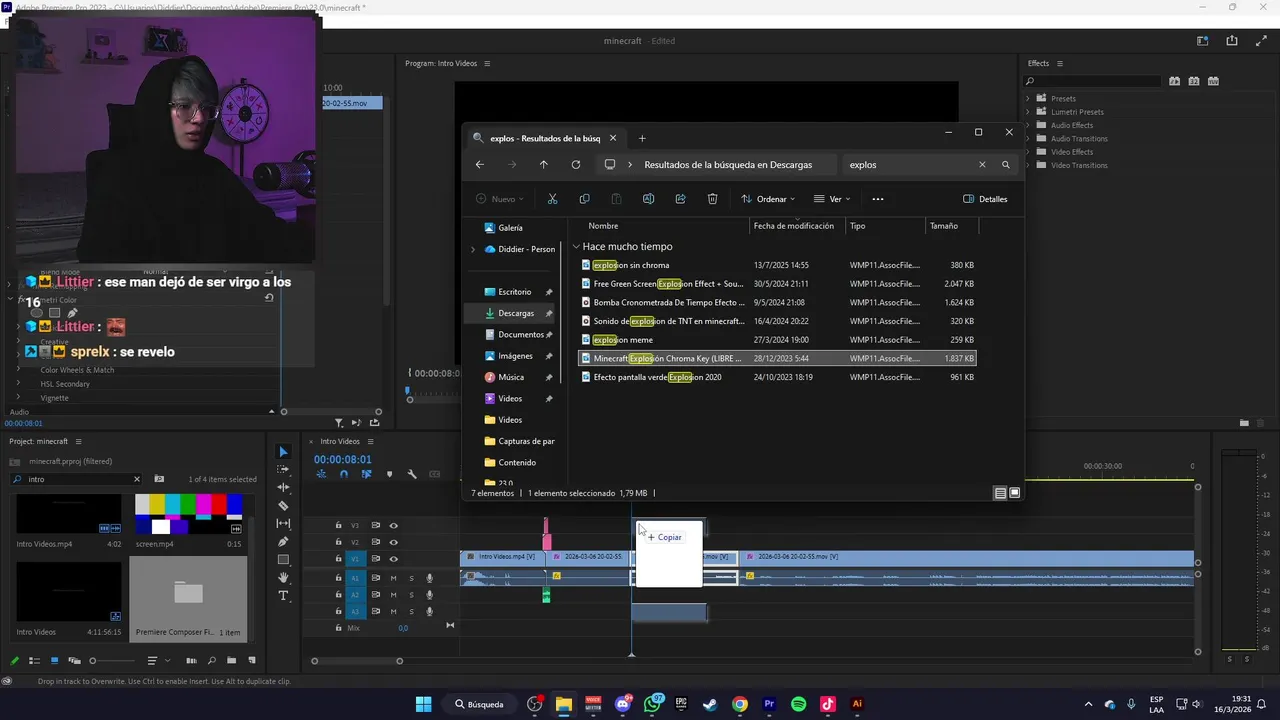Screen dimensions: 1280x720
Task: Select the Rectangle tool
Action: click(x=283, y=559)
